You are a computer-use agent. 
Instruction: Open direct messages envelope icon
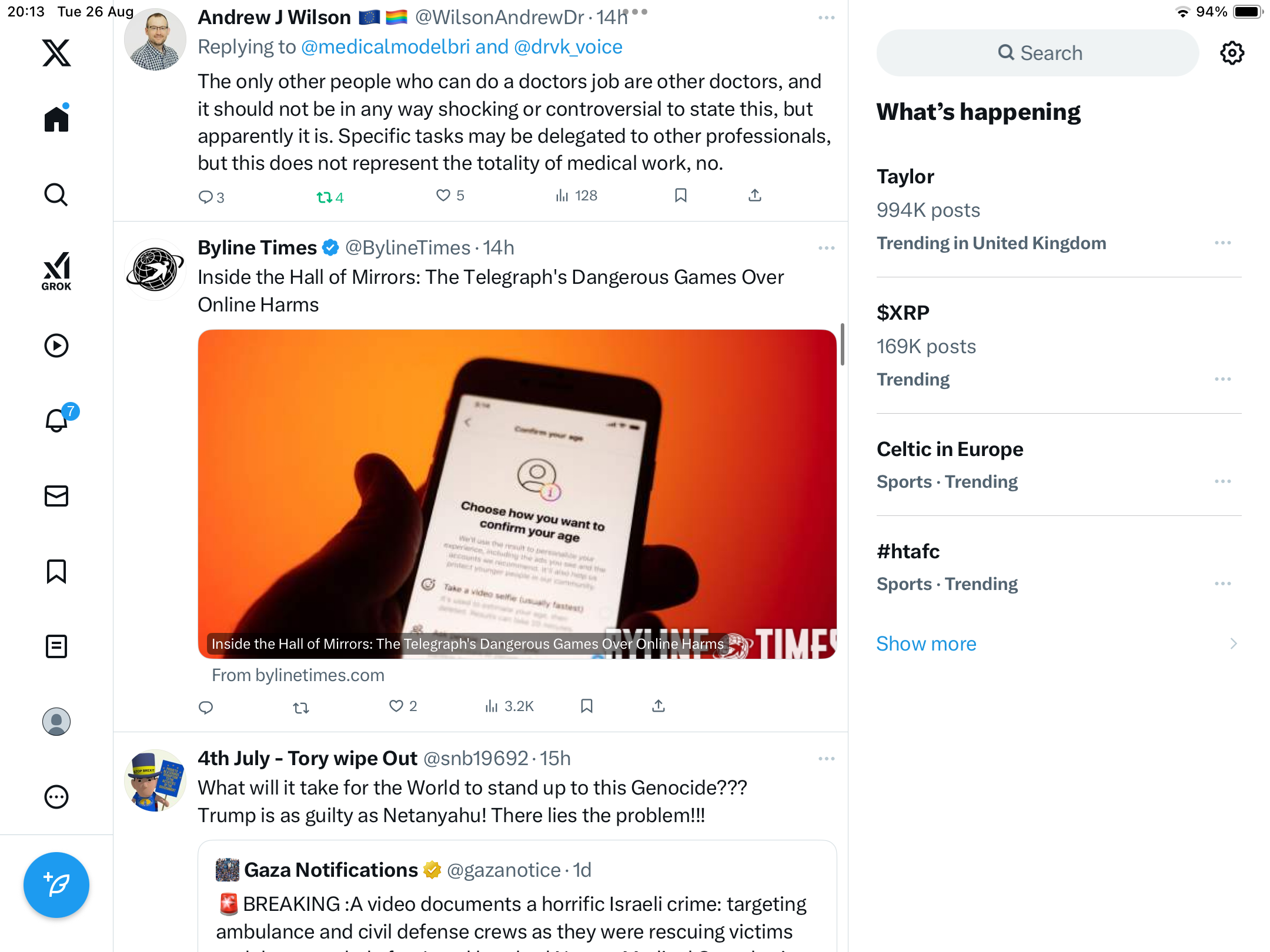pyautogui.click(x=56, y=496)
